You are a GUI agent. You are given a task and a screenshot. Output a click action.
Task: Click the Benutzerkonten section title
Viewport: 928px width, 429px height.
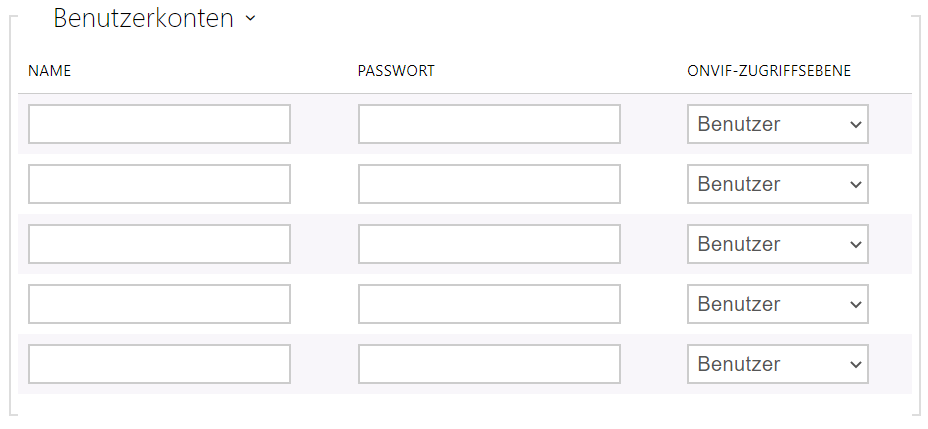(143, 18)
